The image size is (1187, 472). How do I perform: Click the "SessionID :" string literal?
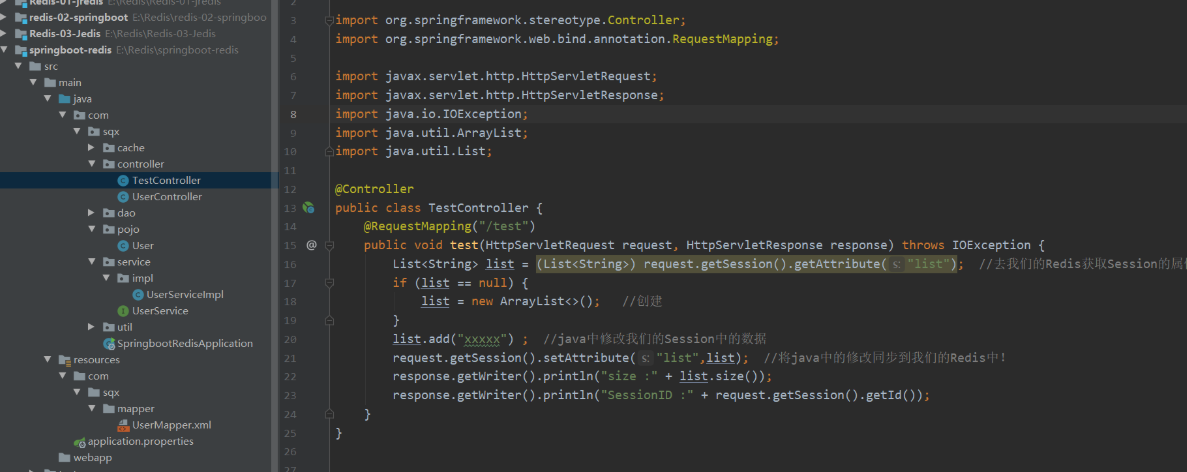(x=648, y=396)
